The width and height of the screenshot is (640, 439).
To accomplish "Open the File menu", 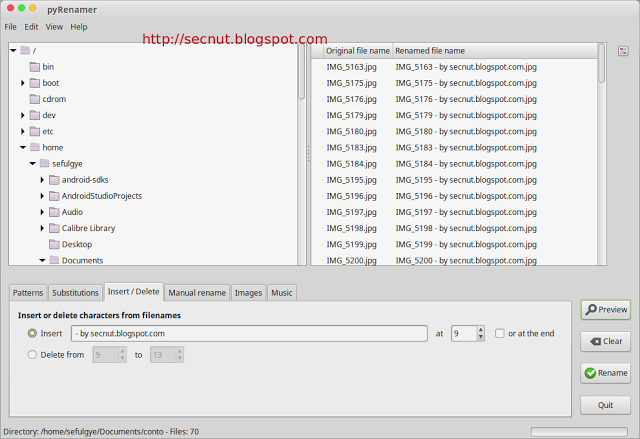I will click(x=11, y=27).
